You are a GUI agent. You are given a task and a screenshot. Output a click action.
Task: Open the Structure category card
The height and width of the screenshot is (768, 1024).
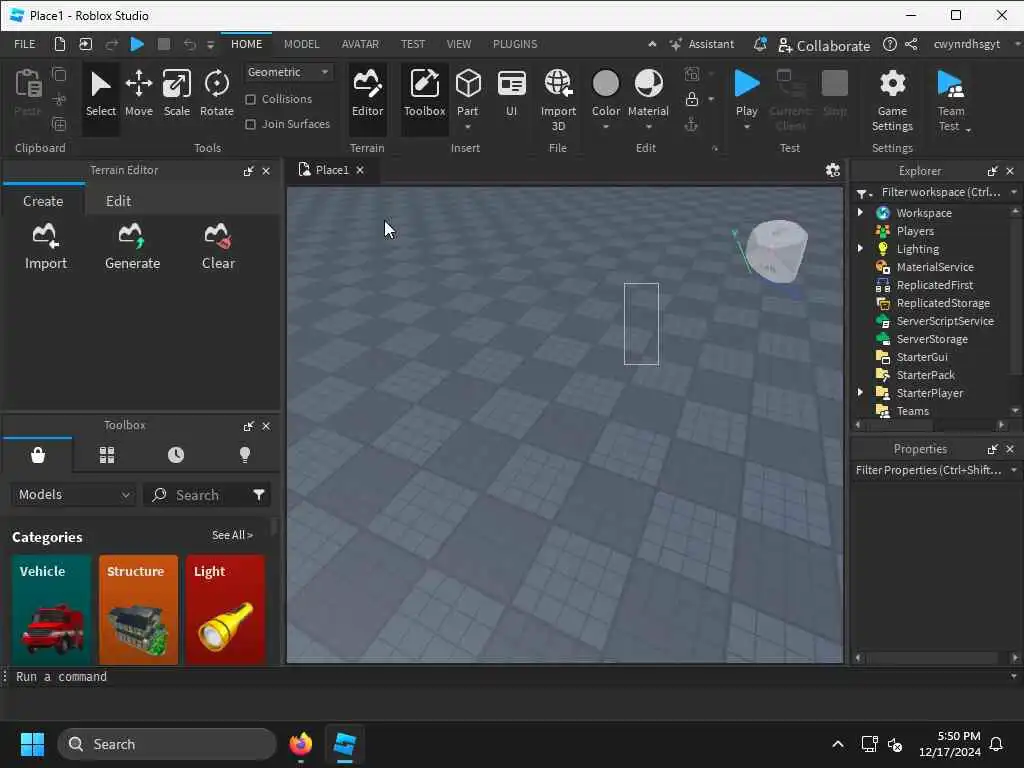(138, 609)
